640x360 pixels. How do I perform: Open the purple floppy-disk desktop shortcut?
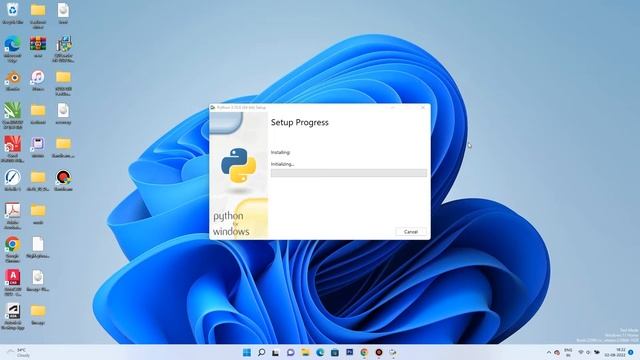click(x=38, y=147)
